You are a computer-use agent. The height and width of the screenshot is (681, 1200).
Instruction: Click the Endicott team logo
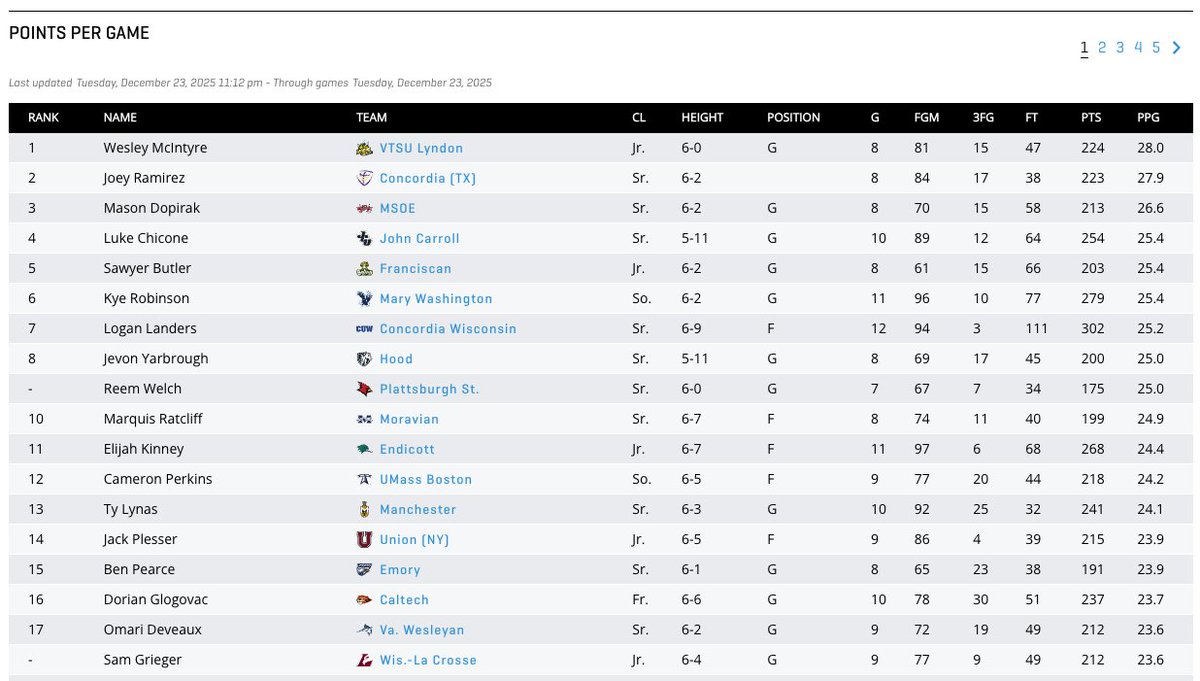364,449
